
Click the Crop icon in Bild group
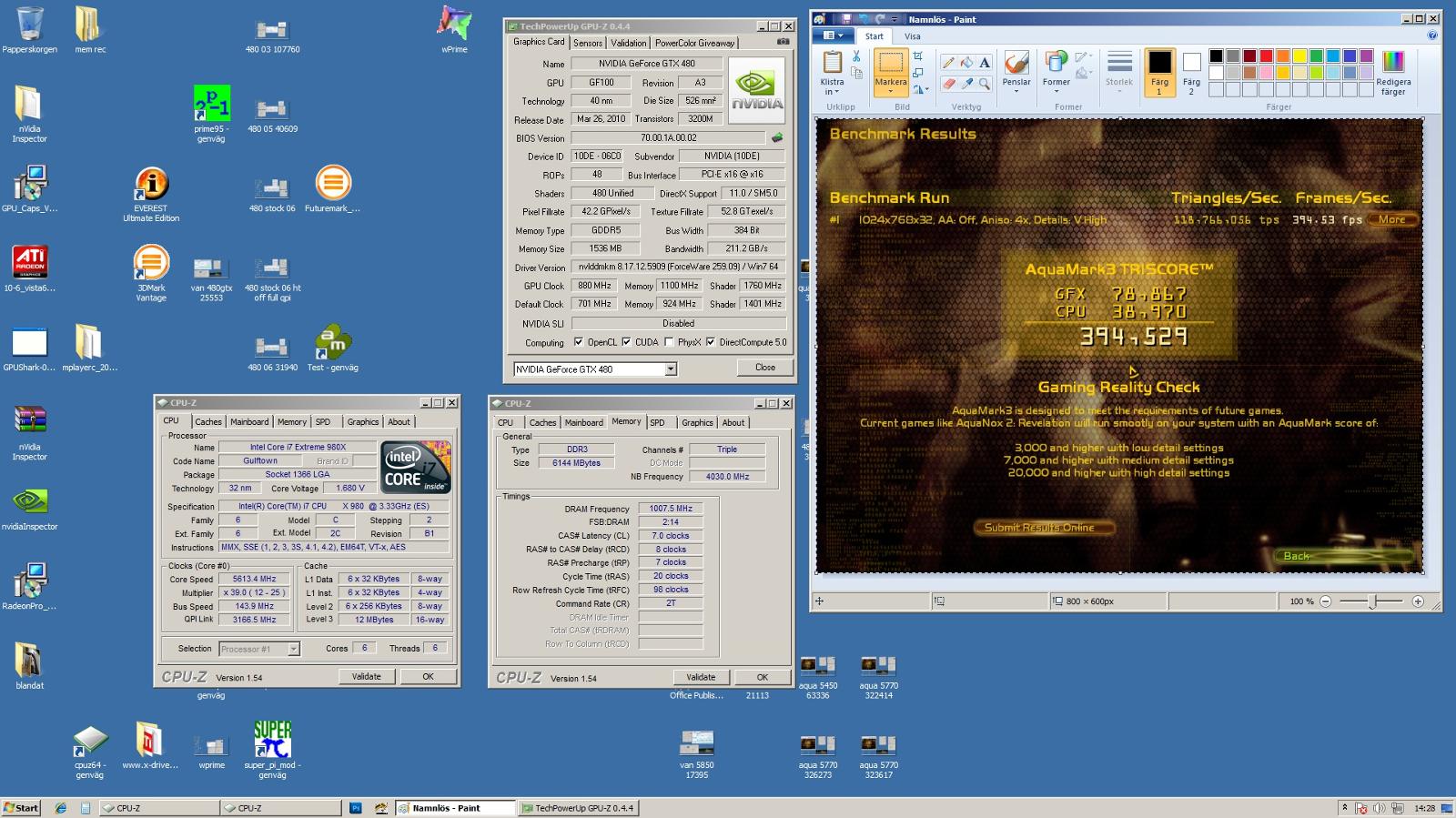pos(918,56)
